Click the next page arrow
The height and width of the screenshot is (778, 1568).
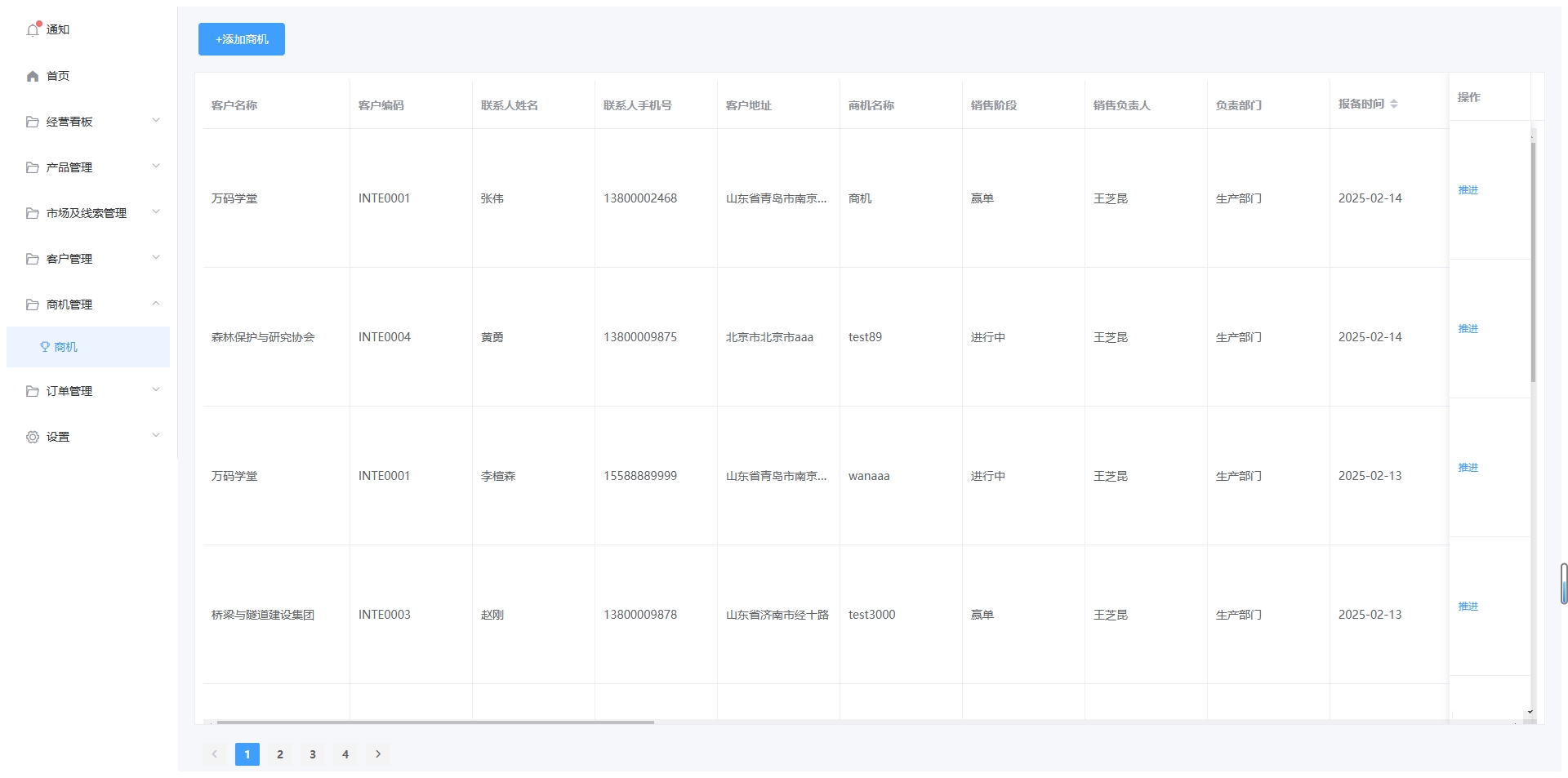pyautogui.click(x=378, y=754)
